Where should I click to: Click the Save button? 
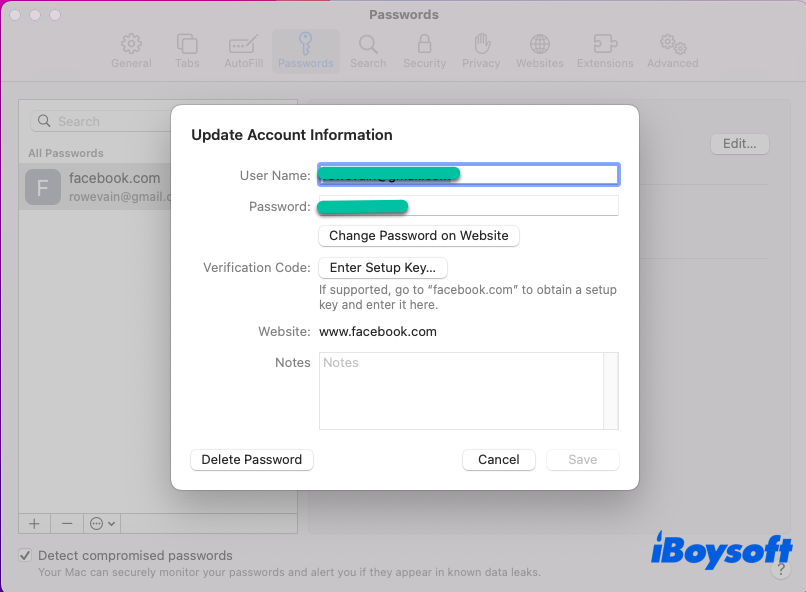[x=582, y=459]
